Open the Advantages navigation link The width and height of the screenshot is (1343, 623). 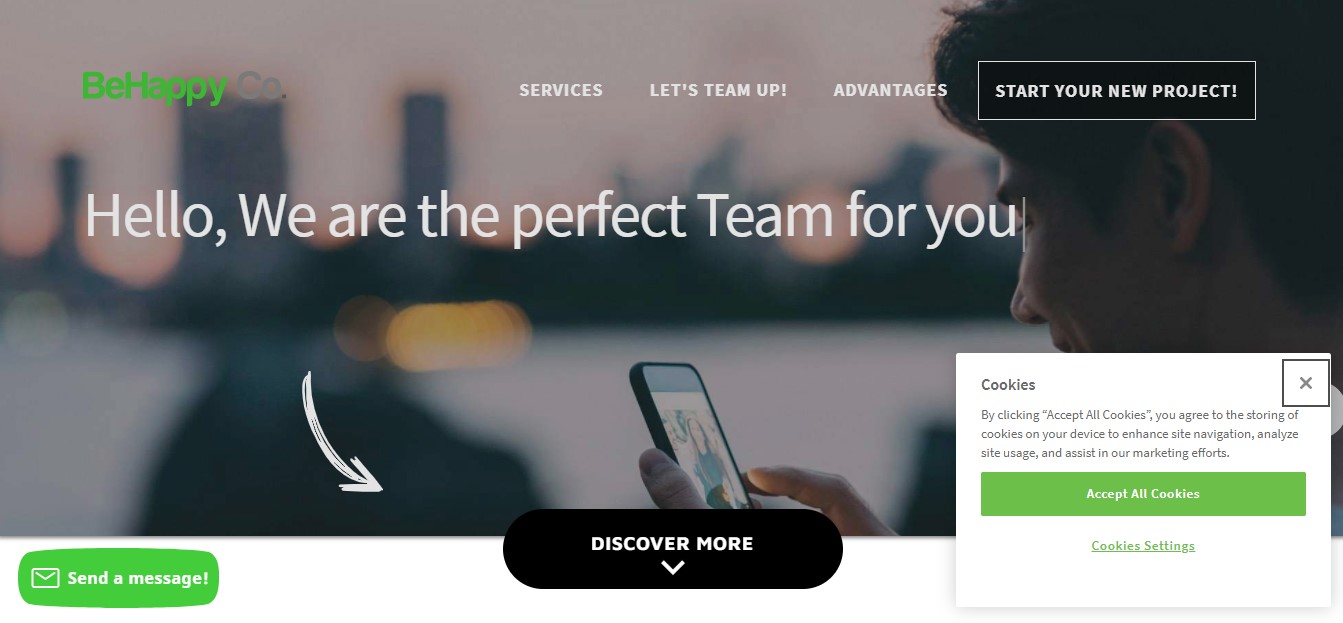pyautogui.click(x=890, y=90)
